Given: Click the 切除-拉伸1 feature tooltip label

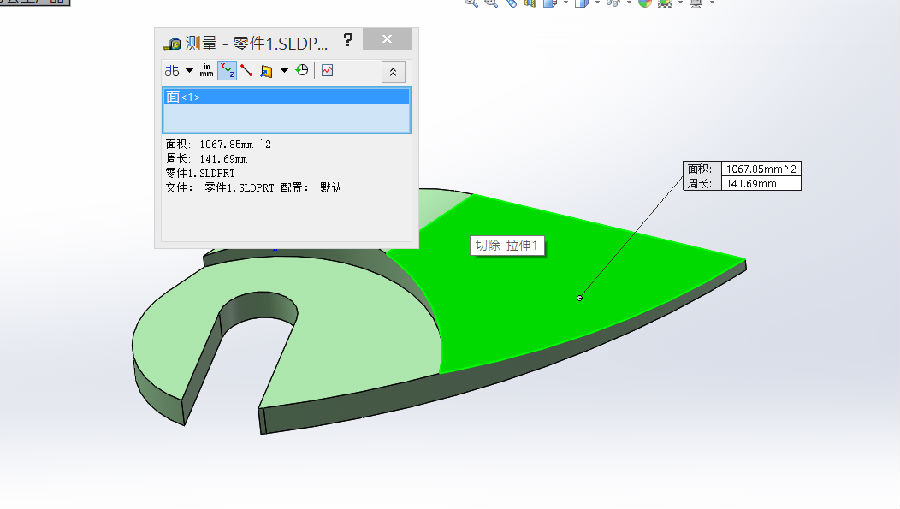Looking at the screenshot, I should (x=508, y=246).
